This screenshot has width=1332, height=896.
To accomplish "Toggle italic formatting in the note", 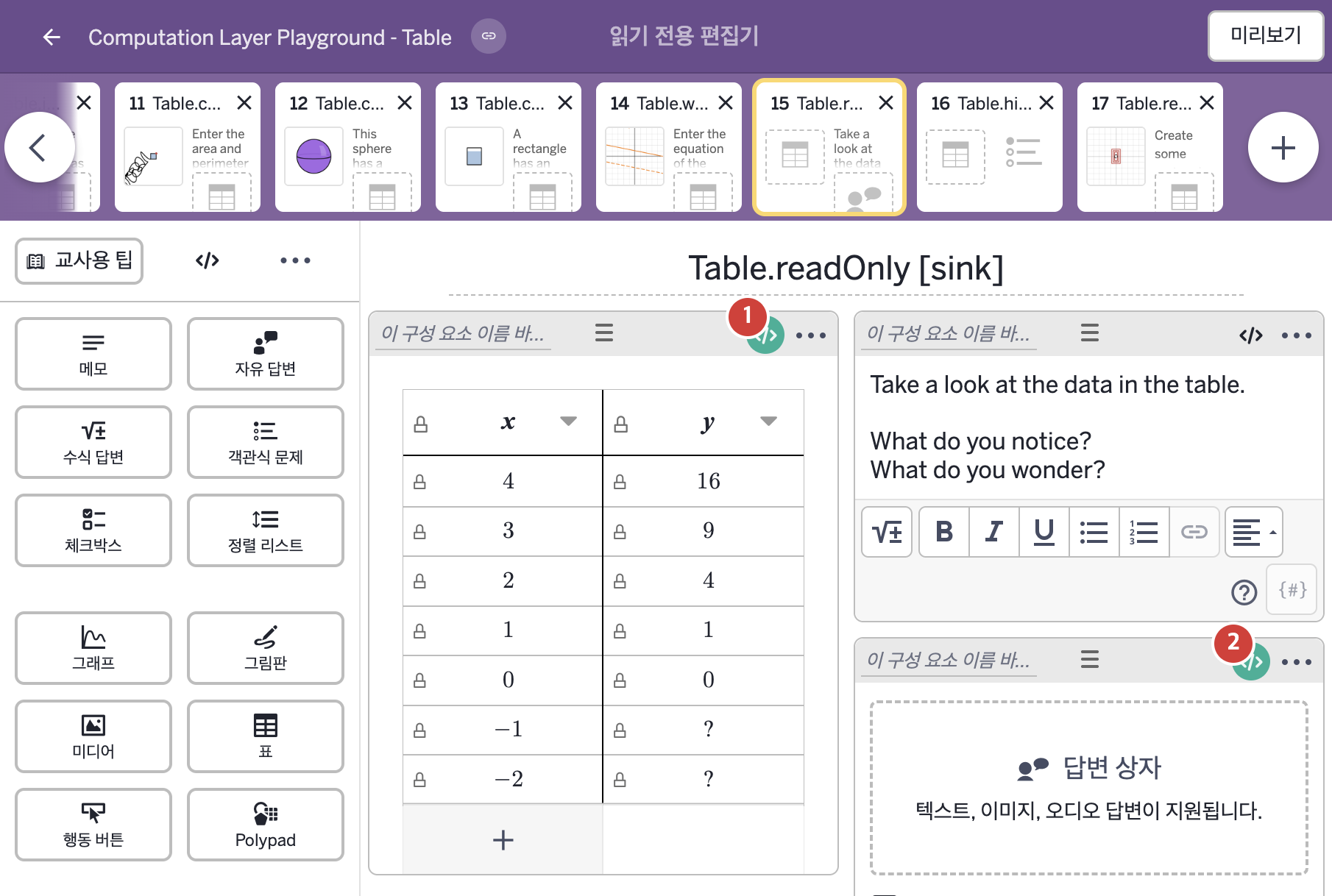I will tap(994, 531).
